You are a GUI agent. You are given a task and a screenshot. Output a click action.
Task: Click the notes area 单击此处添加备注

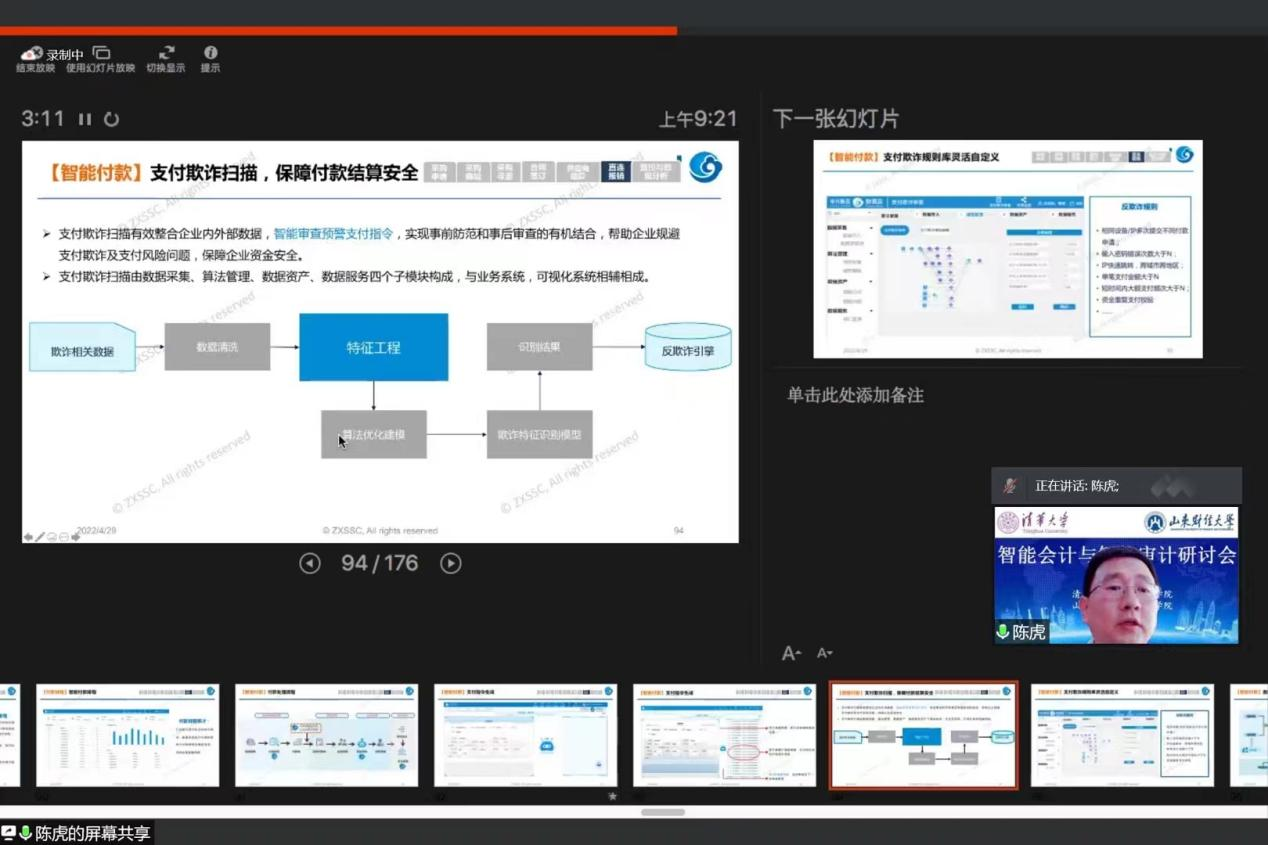tap(855, 395)
